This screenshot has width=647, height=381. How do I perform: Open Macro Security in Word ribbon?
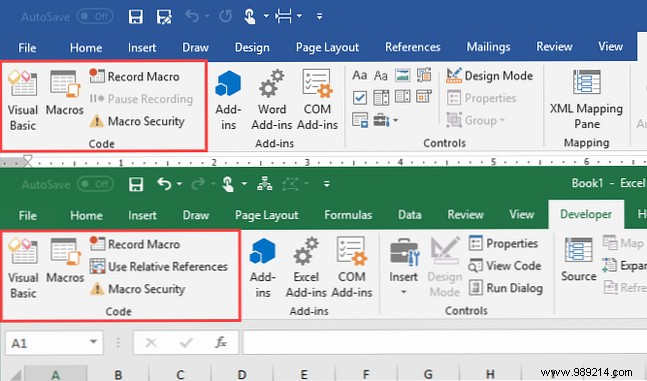(137, 121)
